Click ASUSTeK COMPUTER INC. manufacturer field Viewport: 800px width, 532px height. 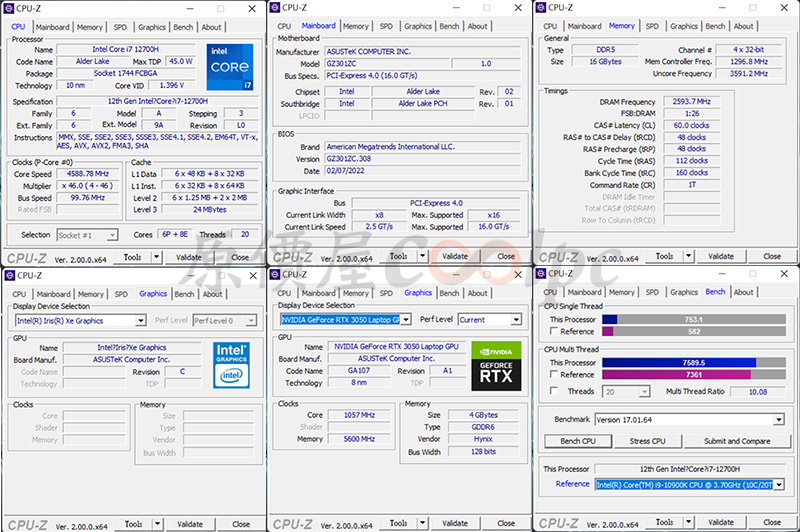pyautogui.click(x=422, y=52)
